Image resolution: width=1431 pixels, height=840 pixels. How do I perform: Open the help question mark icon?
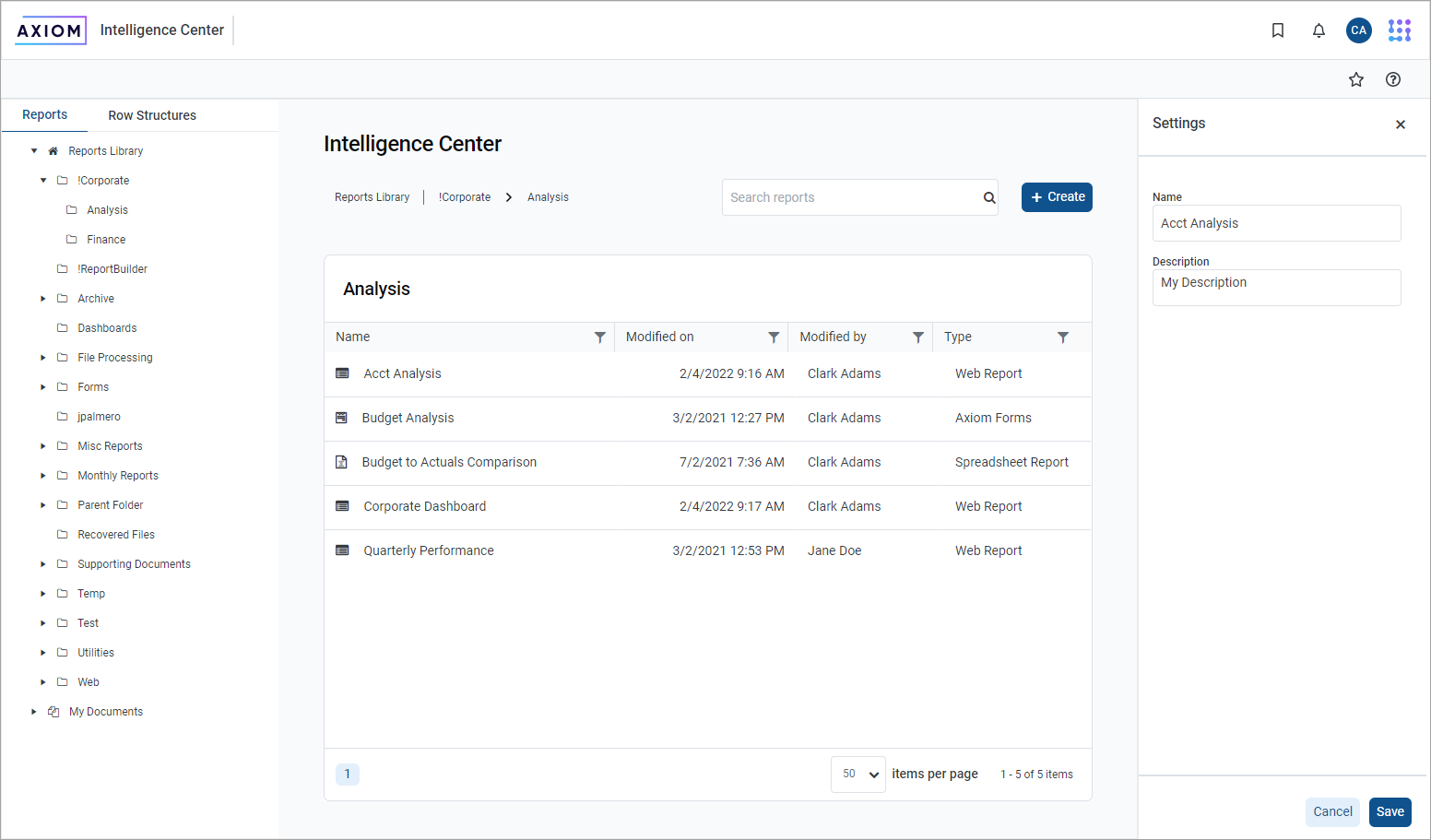tap(1392, 79)
